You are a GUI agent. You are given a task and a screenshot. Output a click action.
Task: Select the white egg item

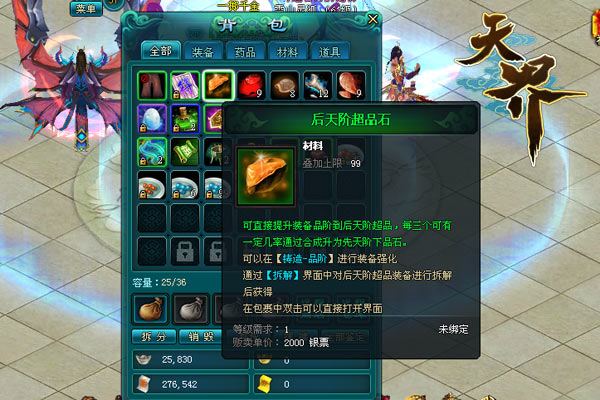pyautogui.click(x=152, y=119)
